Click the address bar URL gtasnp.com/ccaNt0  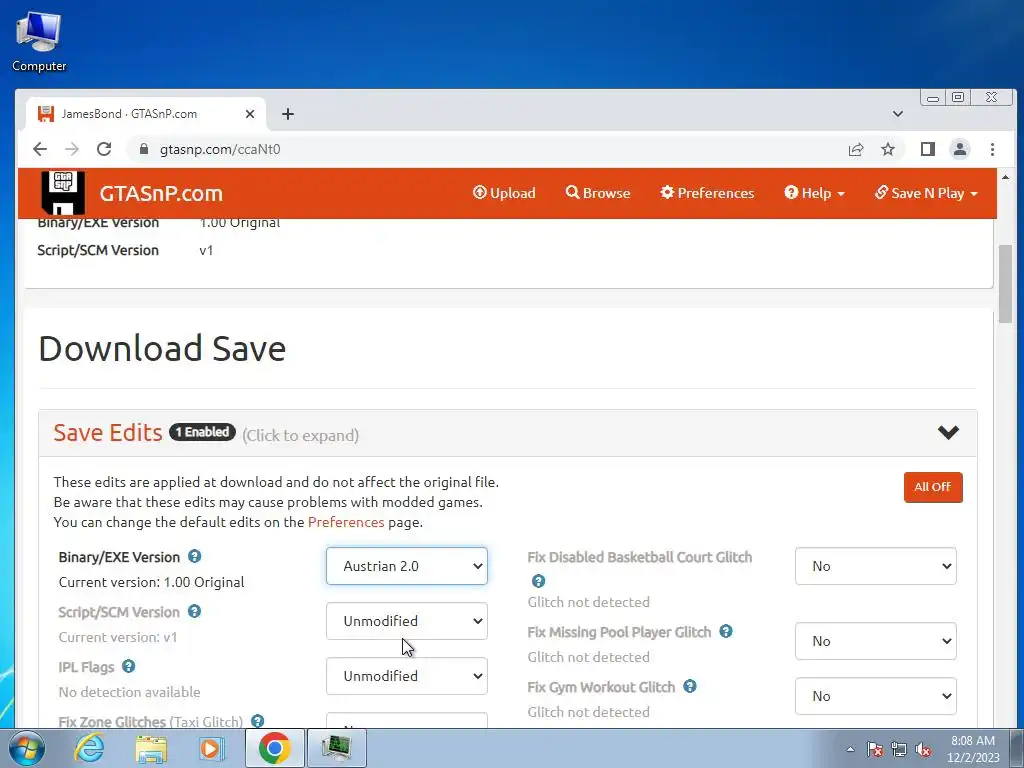[220, 150]
